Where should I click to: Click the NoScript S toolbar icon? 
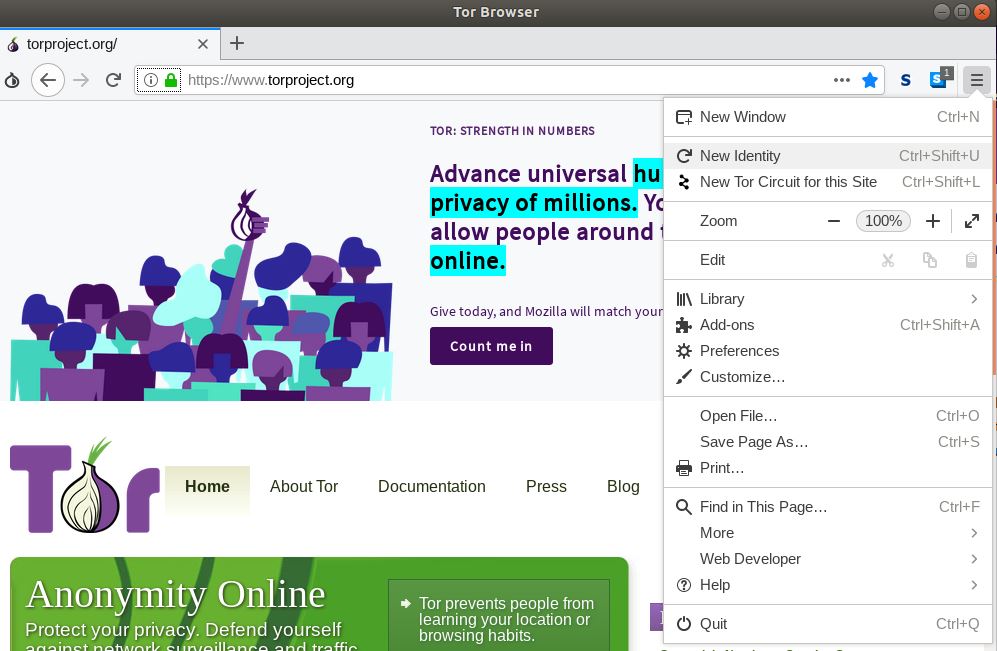pos(905,80)
